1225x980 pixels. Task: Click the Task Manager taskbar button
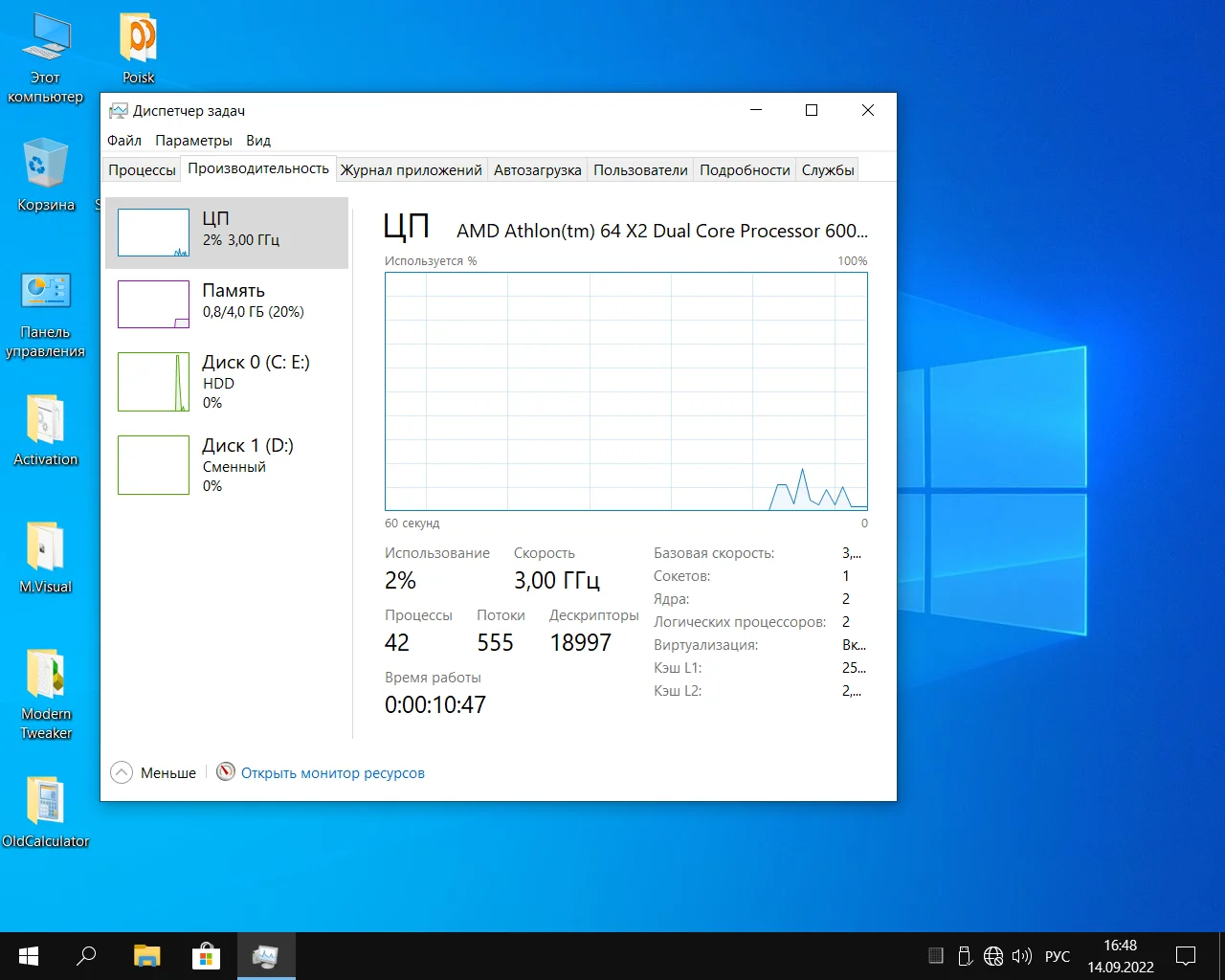265,956
